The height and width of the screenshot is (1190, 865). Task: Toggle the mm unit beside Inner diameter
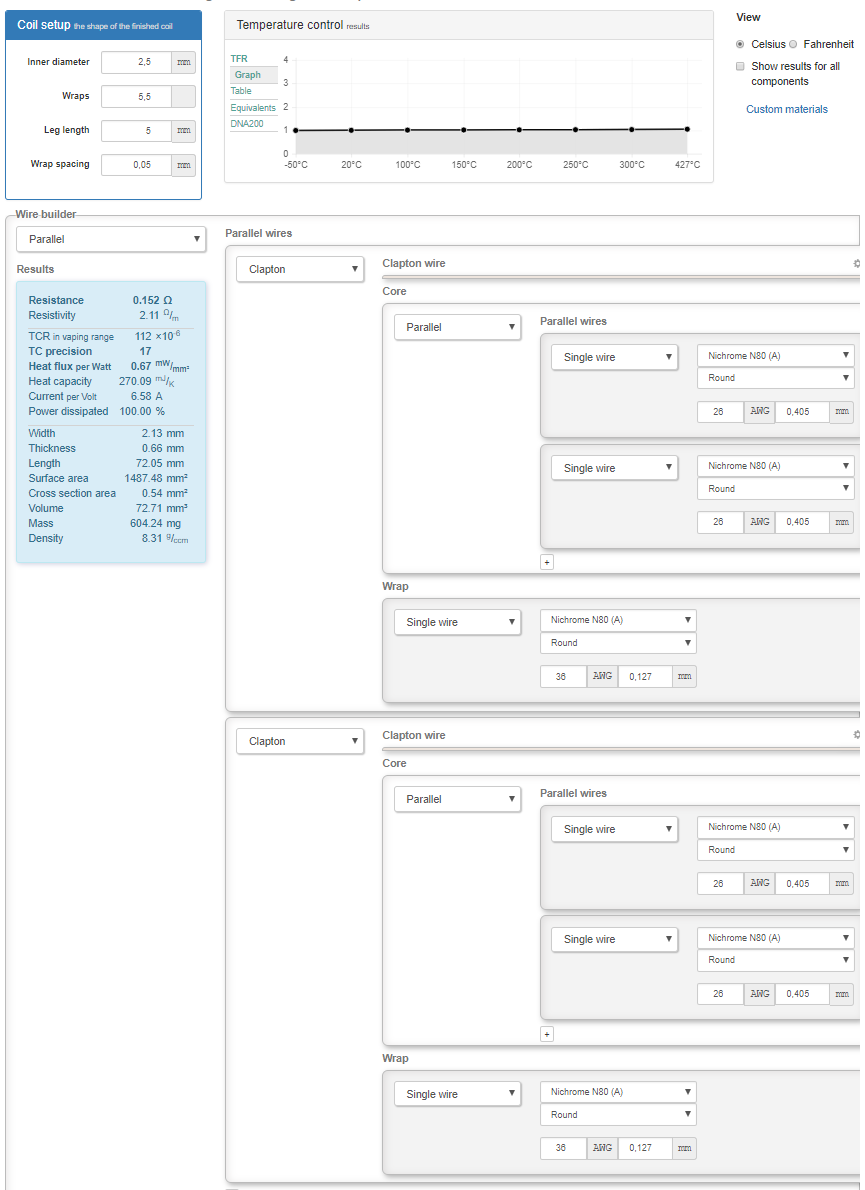183,62
